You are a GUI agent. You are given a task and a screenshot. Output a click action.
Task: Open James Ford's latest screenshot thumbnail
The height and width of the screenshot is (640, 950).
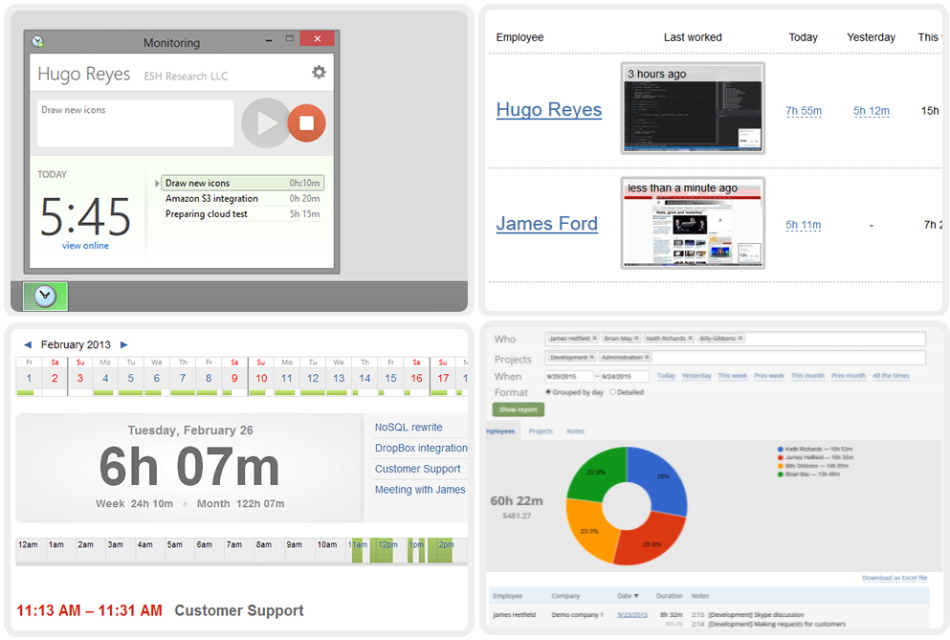point(693,223)
